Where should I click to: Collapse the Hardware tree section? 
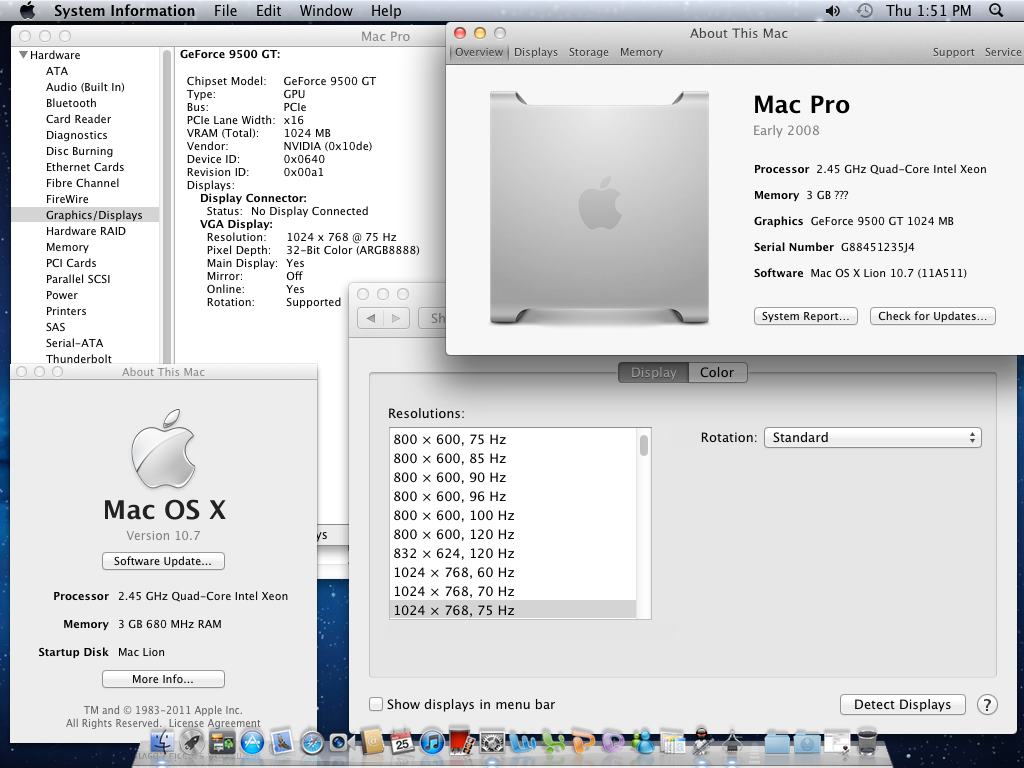pyautogui.click(x=24, y=55)
